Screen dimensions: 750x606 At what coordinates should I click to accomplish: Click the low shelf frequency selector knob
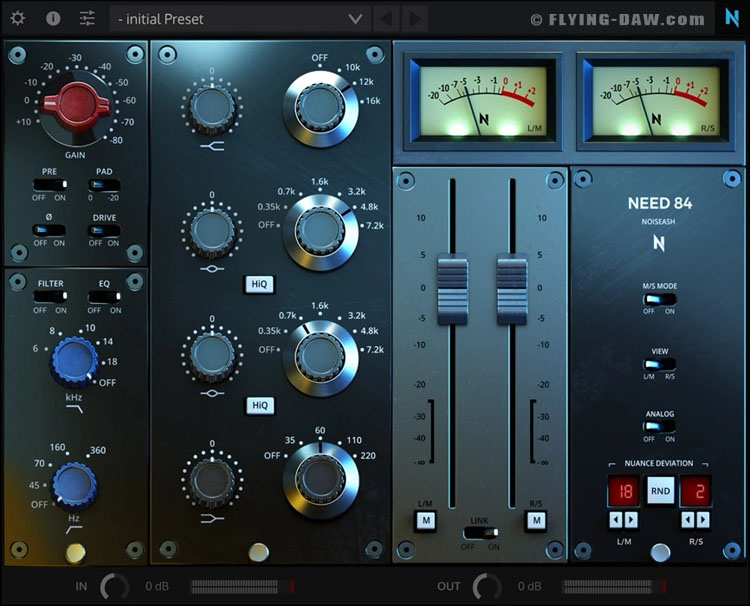[320, 480]
